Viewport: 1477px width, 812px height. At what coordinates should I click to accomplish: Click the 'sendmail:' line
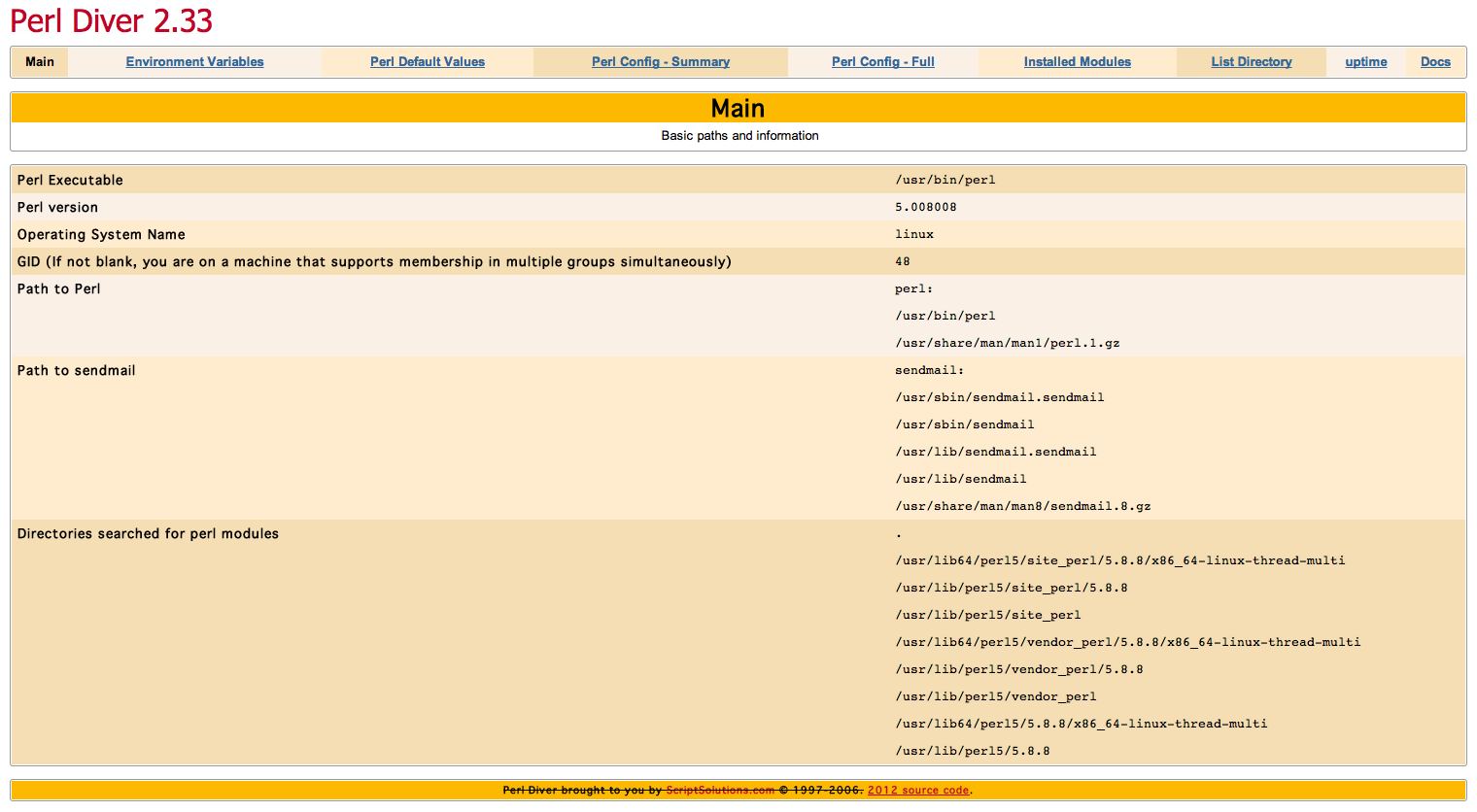(x=930, y=371)
